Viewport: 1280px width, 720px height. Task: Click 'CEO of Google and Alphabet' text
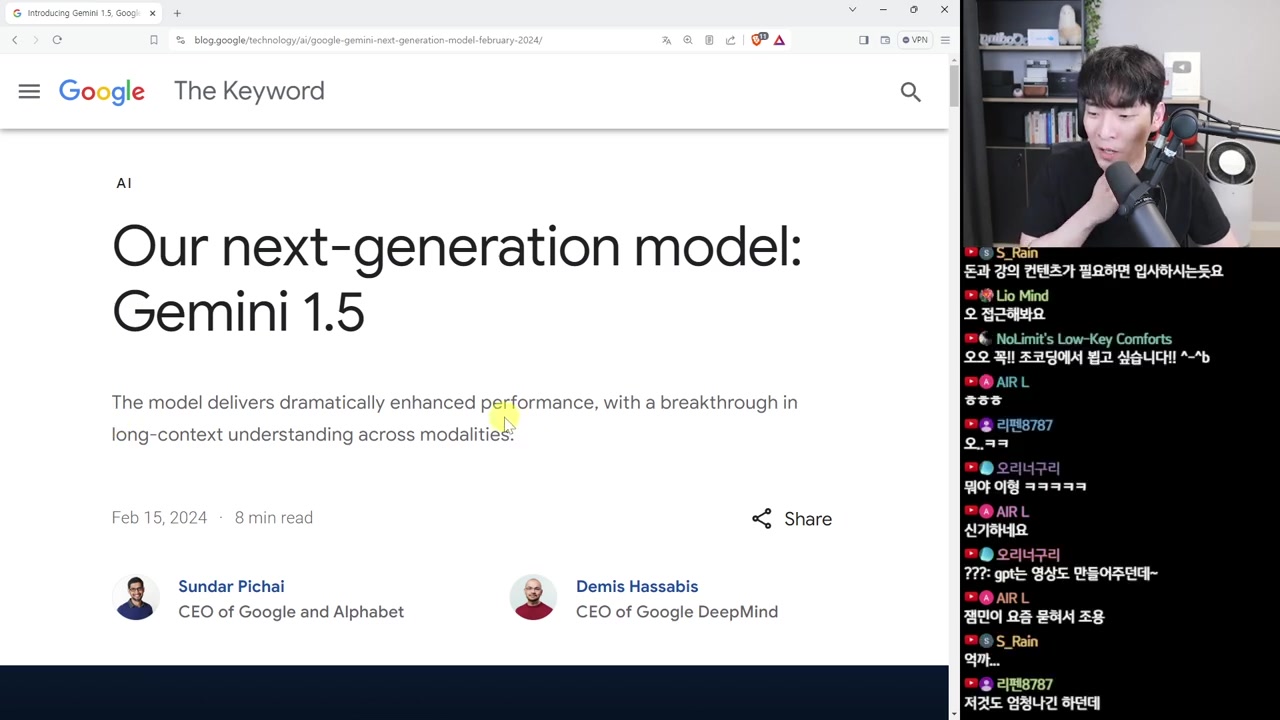(291, 612)
